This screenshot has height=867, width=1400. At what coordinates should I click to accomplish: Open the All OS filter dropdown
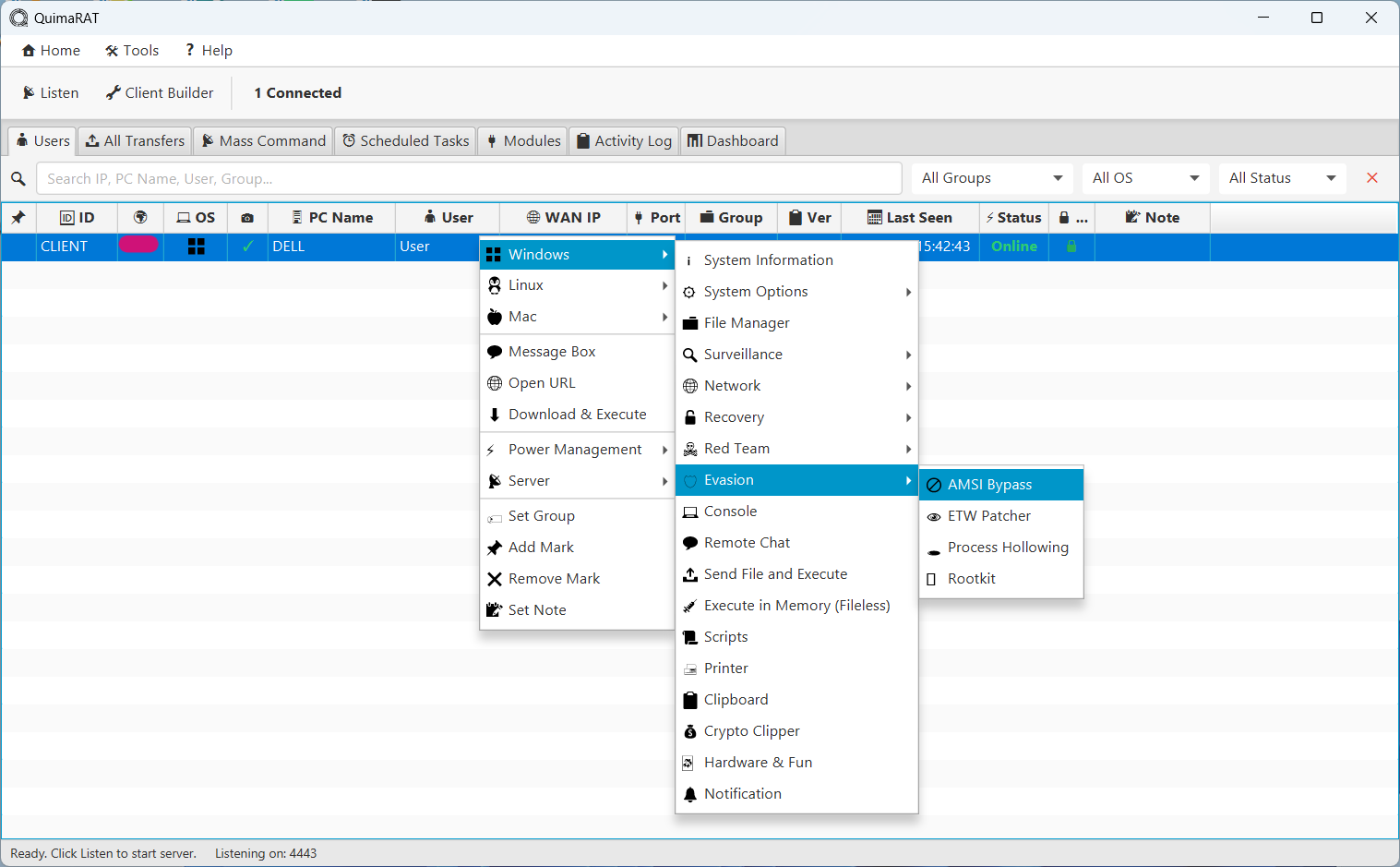[1144, 178]
